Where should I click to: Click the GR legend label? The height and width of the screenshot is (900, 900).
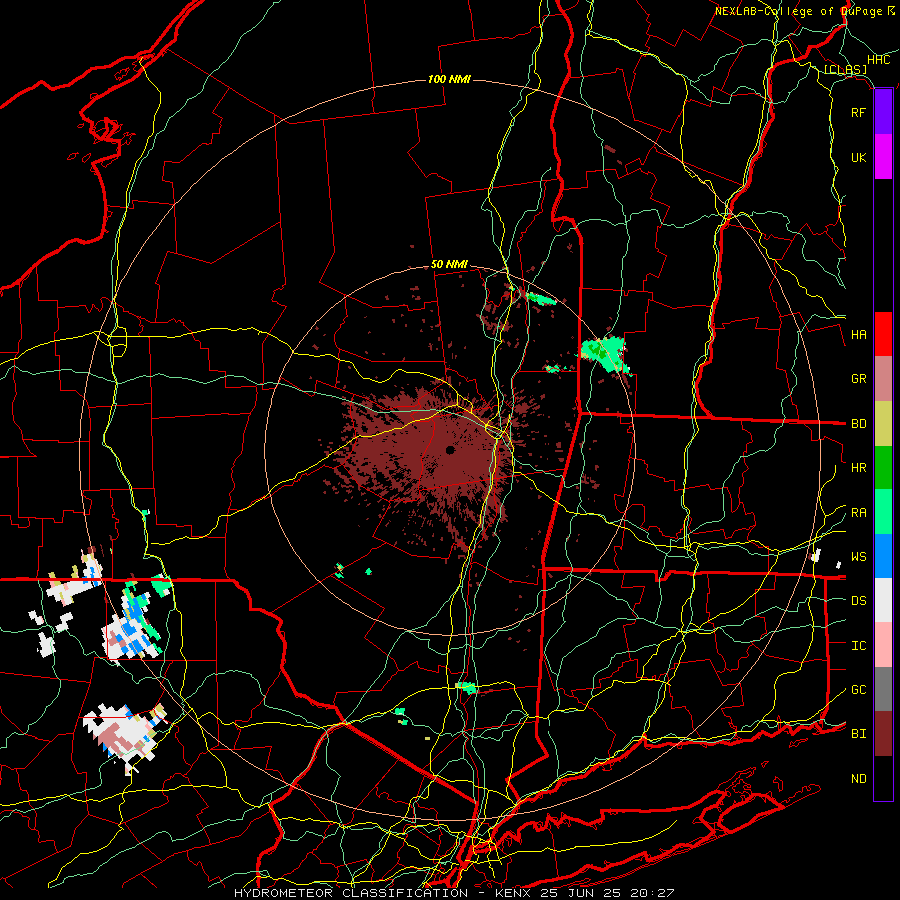(x=858, y=379)
